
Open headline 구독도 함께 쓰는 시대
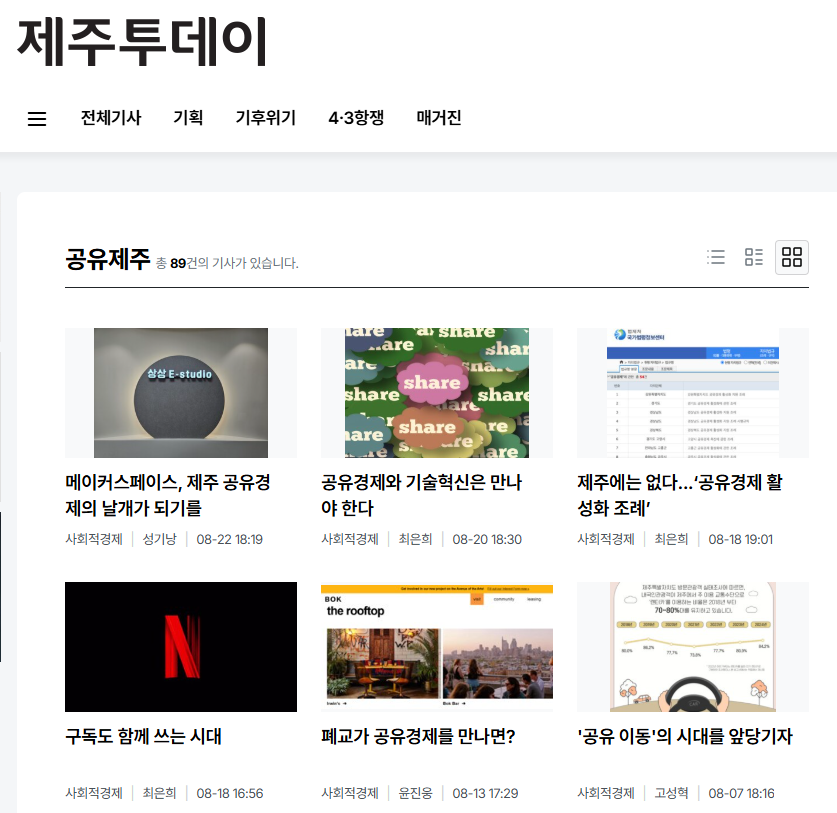pos(143,737)
